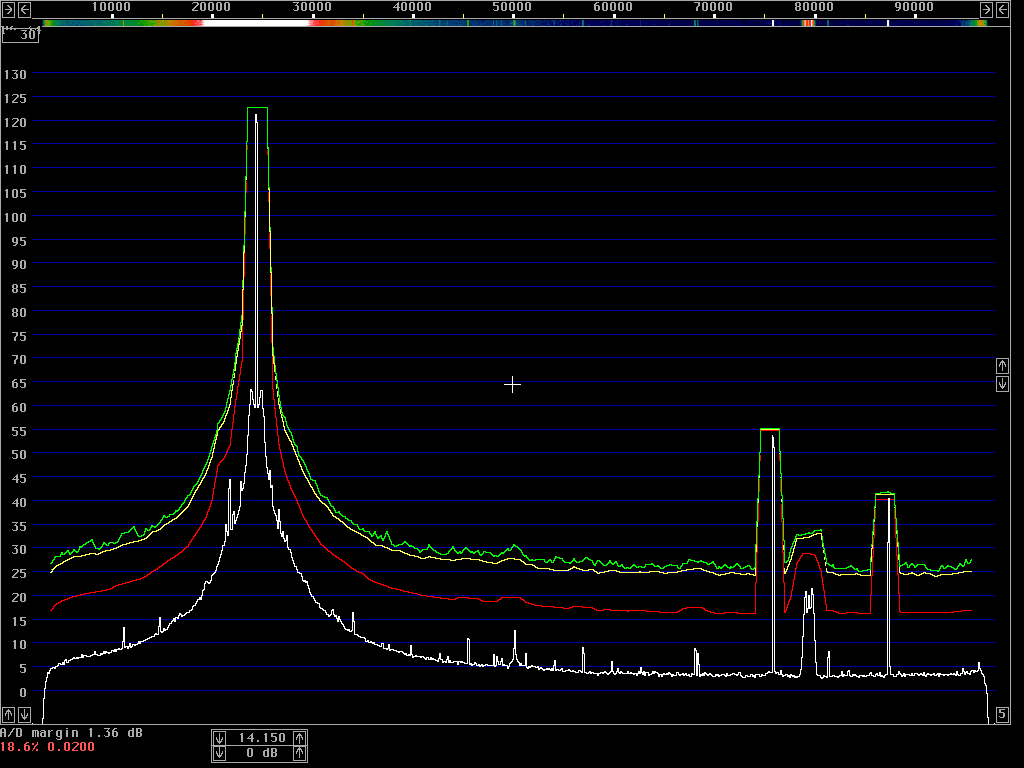Screen dimensions: 1024x768
Task: Click the 0 dB gain value field
Action: point(261,754)
